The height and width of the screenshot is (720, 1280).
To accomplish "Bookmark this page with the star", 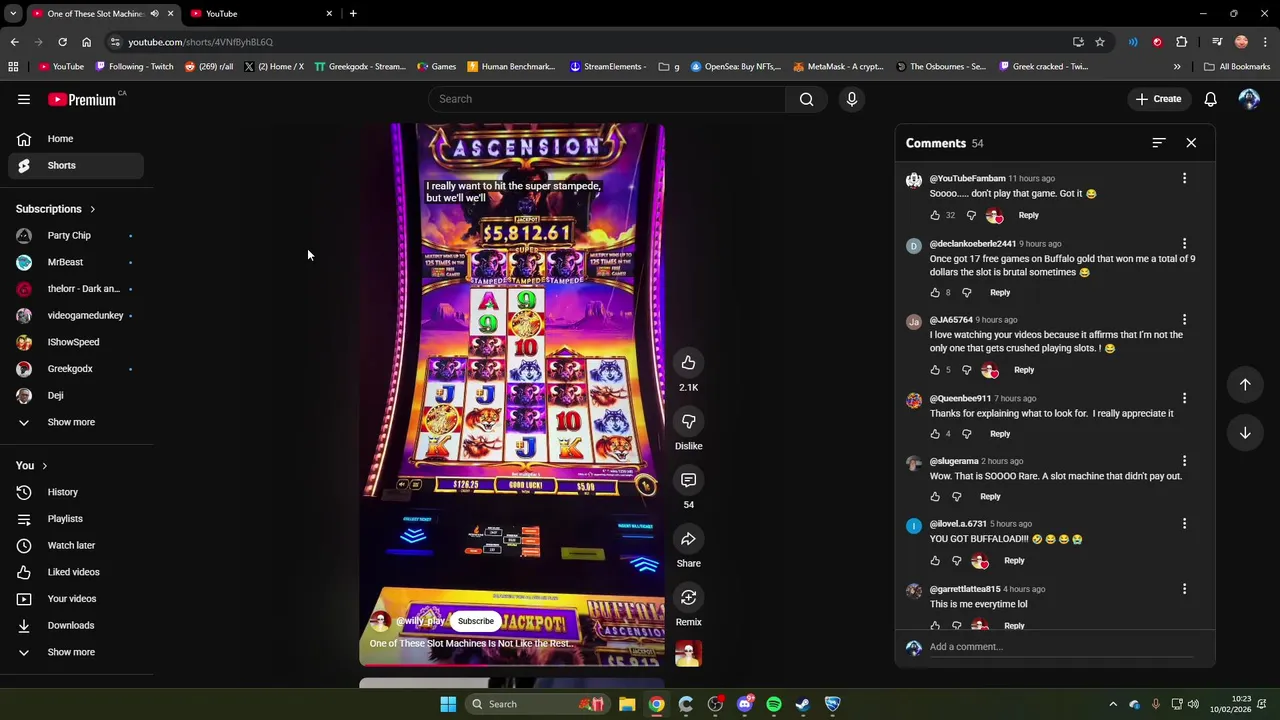I will click(1100, 42).
